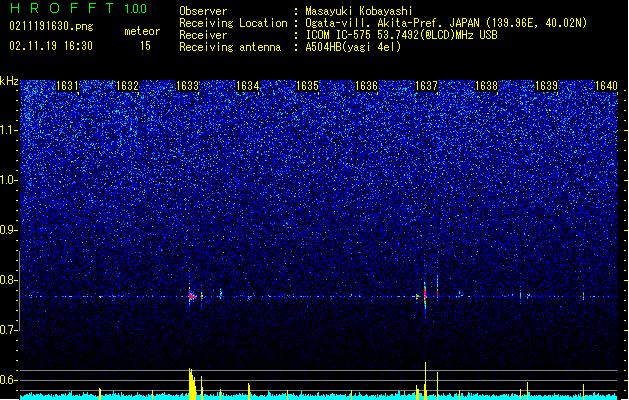The height and width of the screenshot is (400, 629).
Task: Click time marker 1634
Action: 248,86
